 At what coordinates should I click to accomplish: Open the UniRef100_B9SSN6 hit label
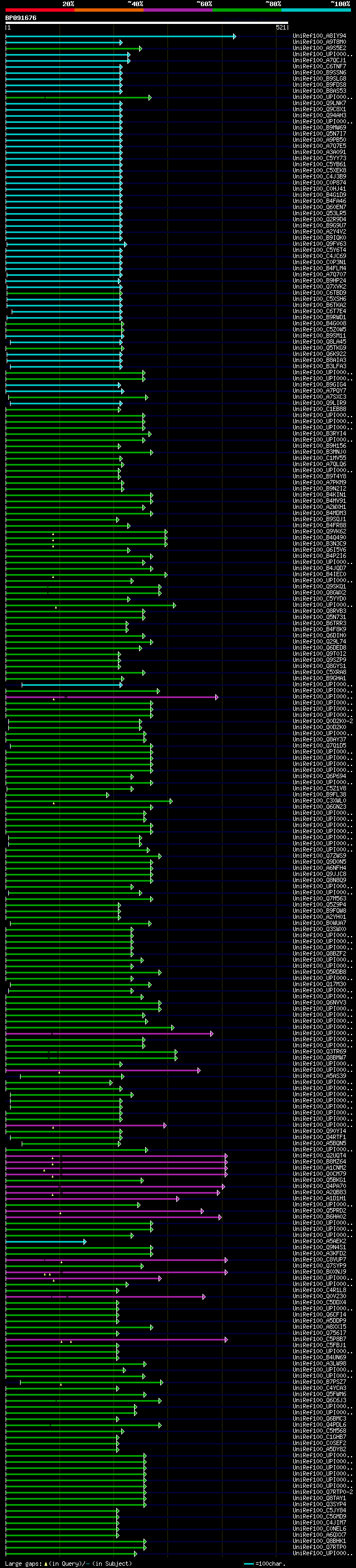[319, 72]
